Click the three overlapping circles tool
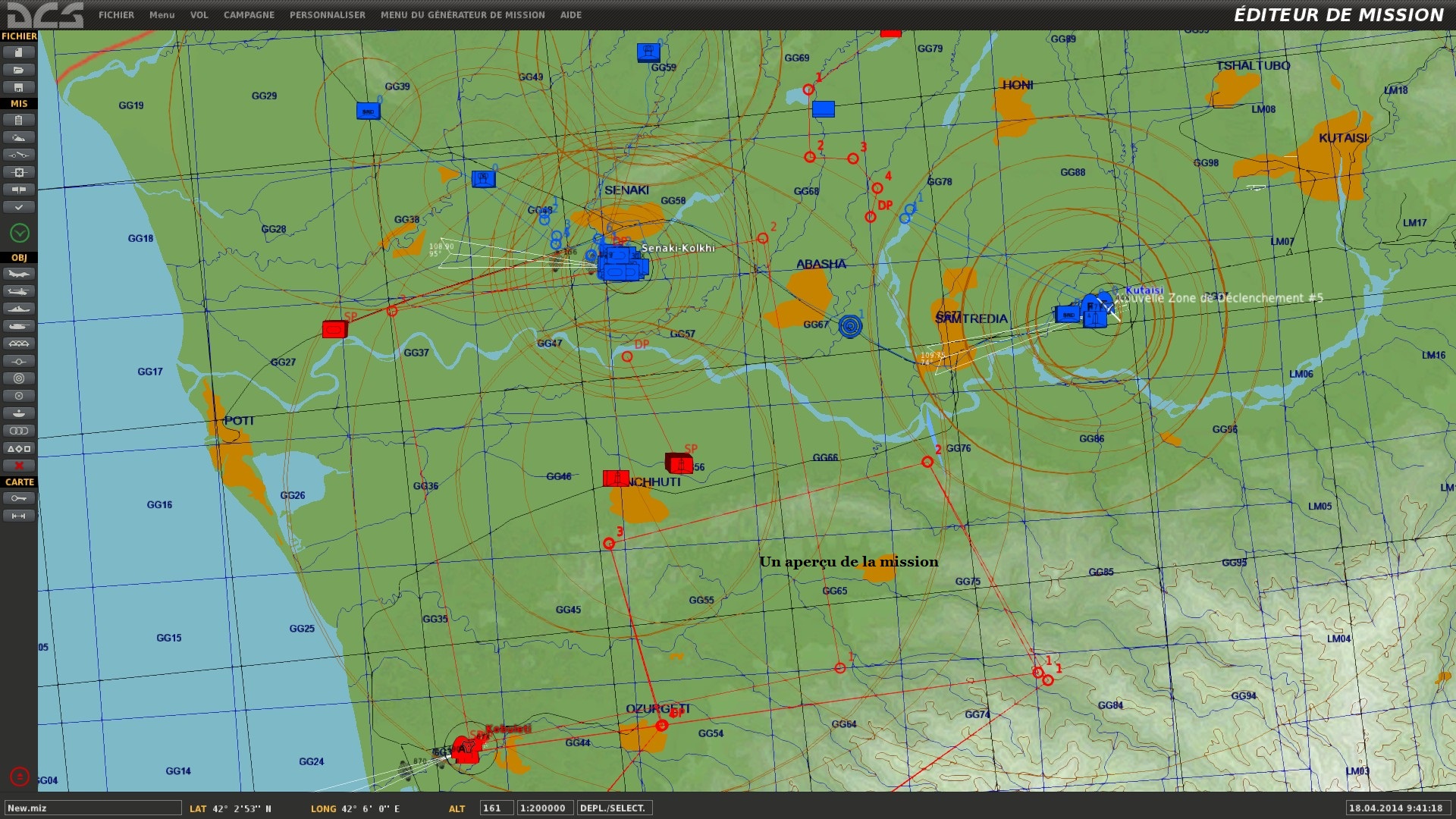This screenshot has width=1456, height=819. [19, 431]
